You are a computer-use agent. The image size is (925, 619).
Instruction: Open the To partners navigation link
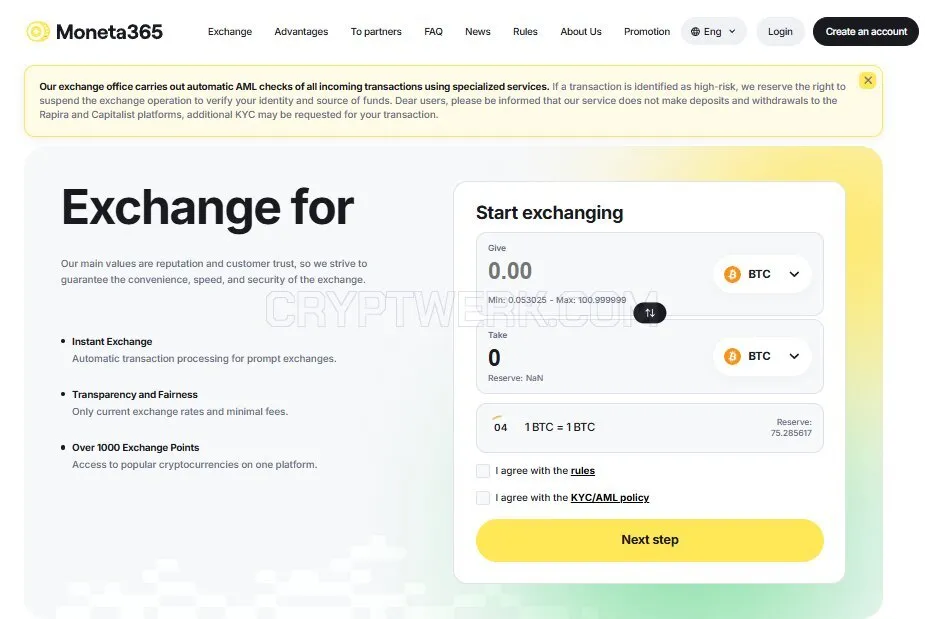tap(376, 32)
